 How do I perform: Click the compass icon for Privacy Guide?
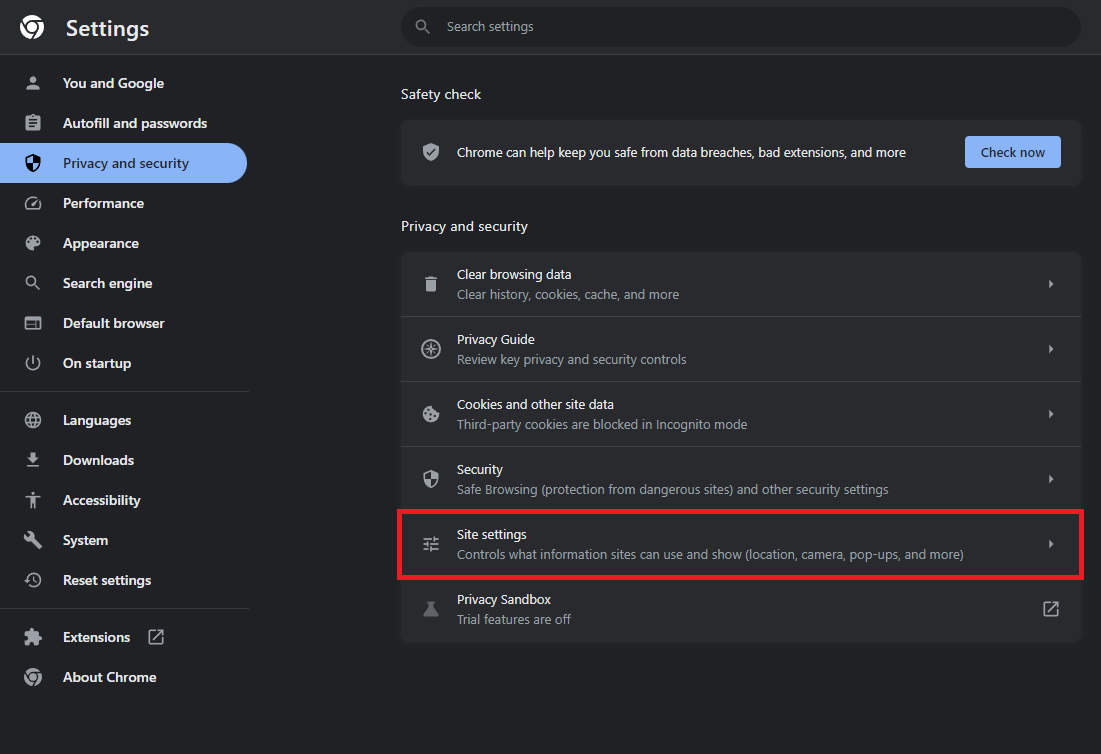coord(430,349)
